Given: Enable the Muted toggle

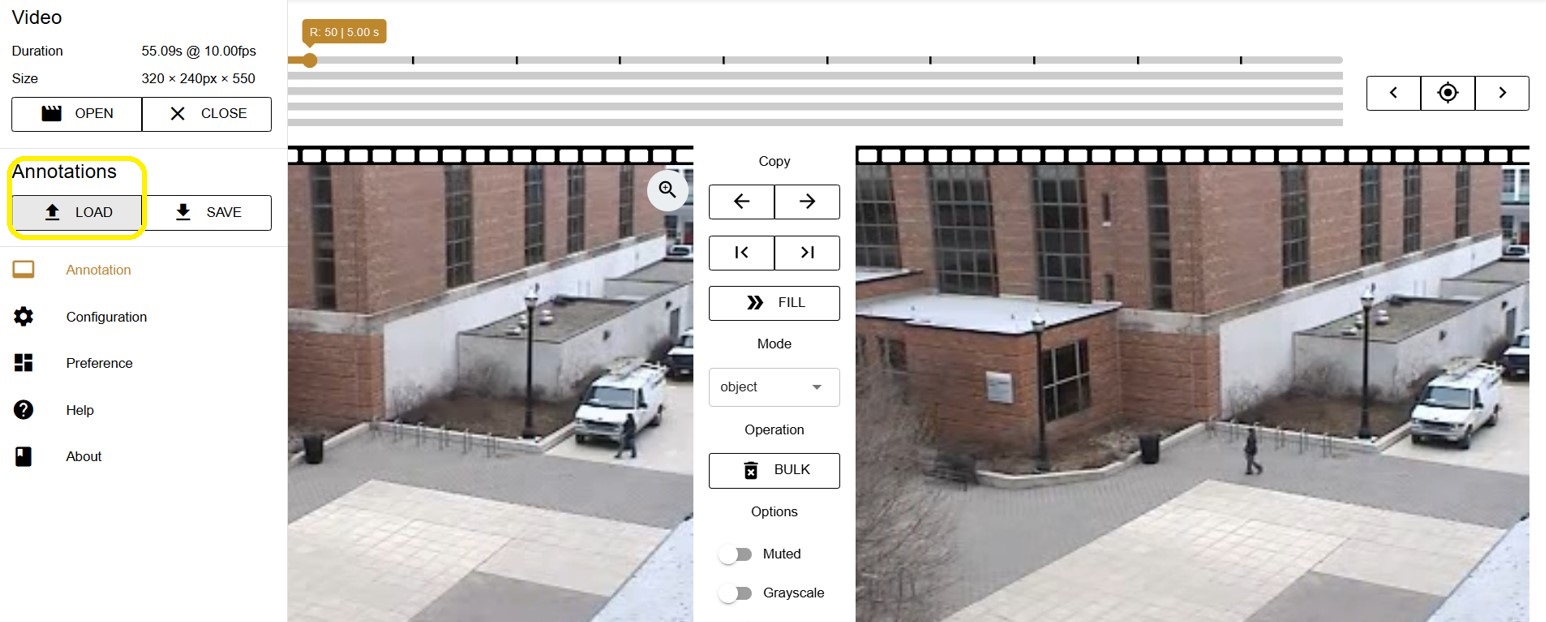Looking at the screenshot, I should 735,554.
